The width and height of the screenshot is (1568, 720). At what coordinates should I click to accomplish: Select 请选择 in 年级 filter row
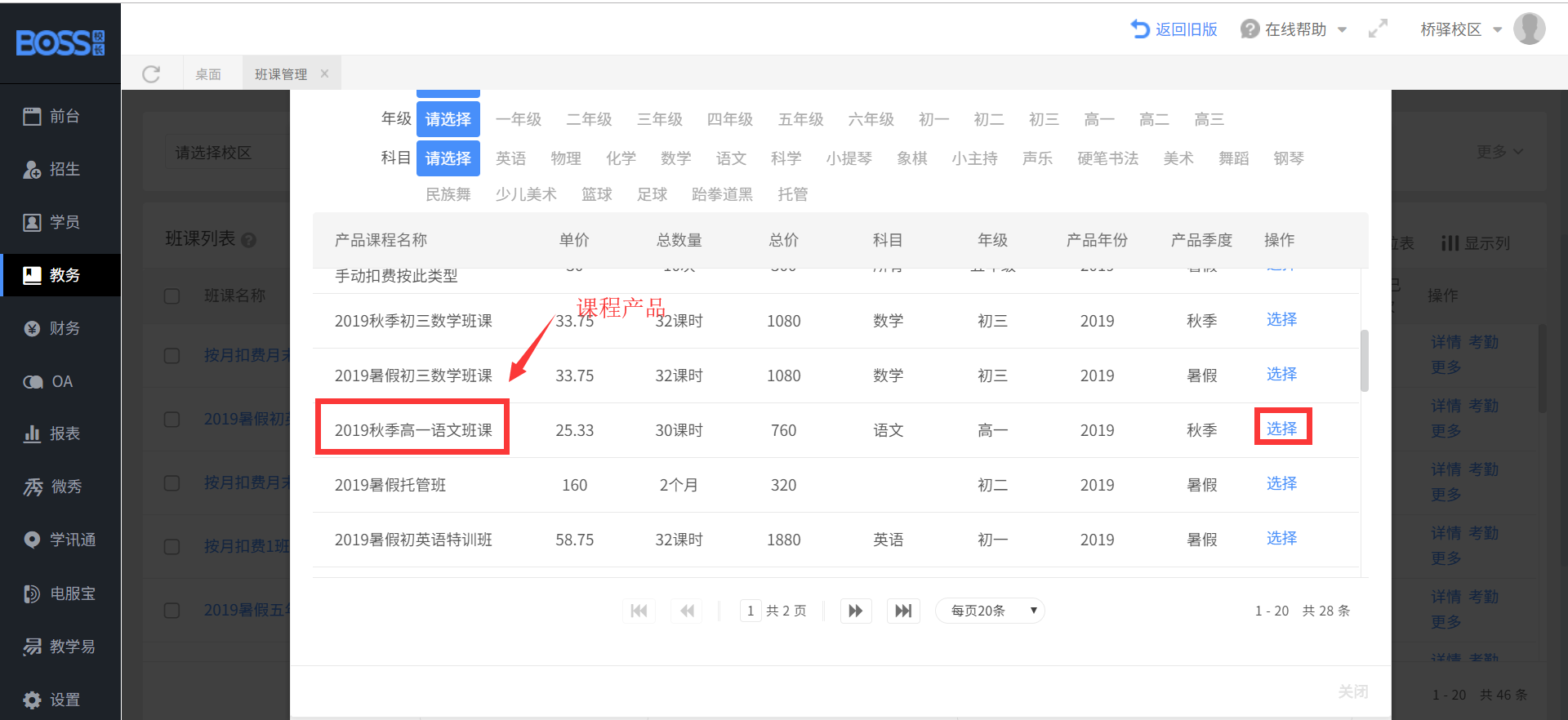pyautogui.click(x=448, y=119)
